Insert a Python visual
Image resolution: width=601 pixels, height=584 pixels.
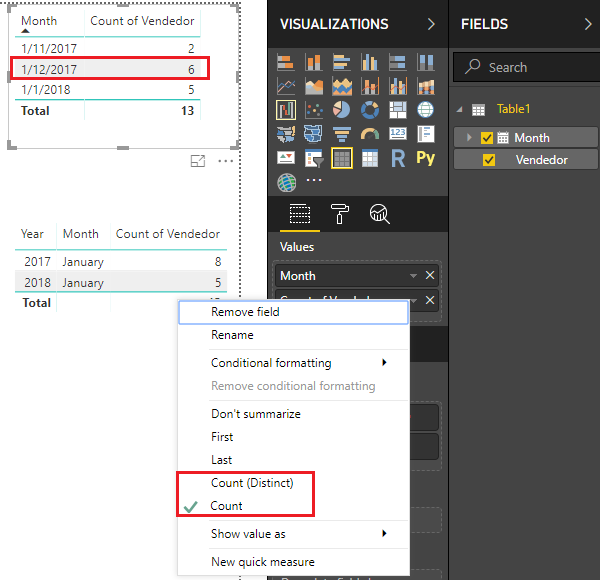[x=426, y=158]
